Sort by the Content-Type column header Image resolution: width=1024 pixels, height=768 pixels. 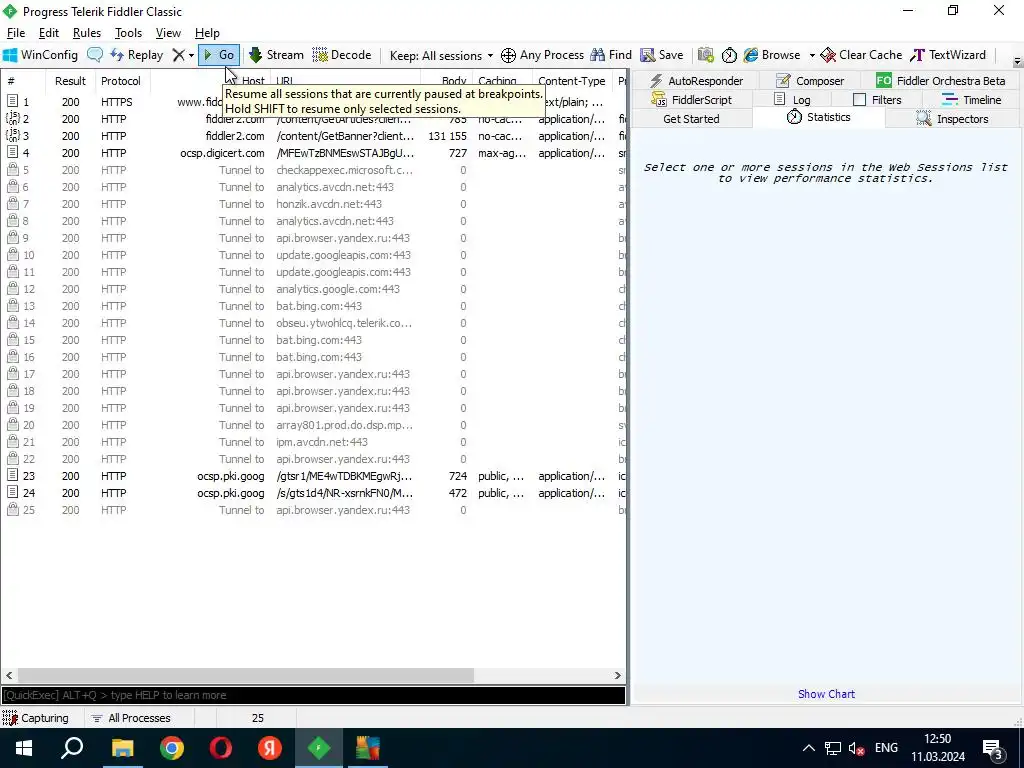point(571,81)
